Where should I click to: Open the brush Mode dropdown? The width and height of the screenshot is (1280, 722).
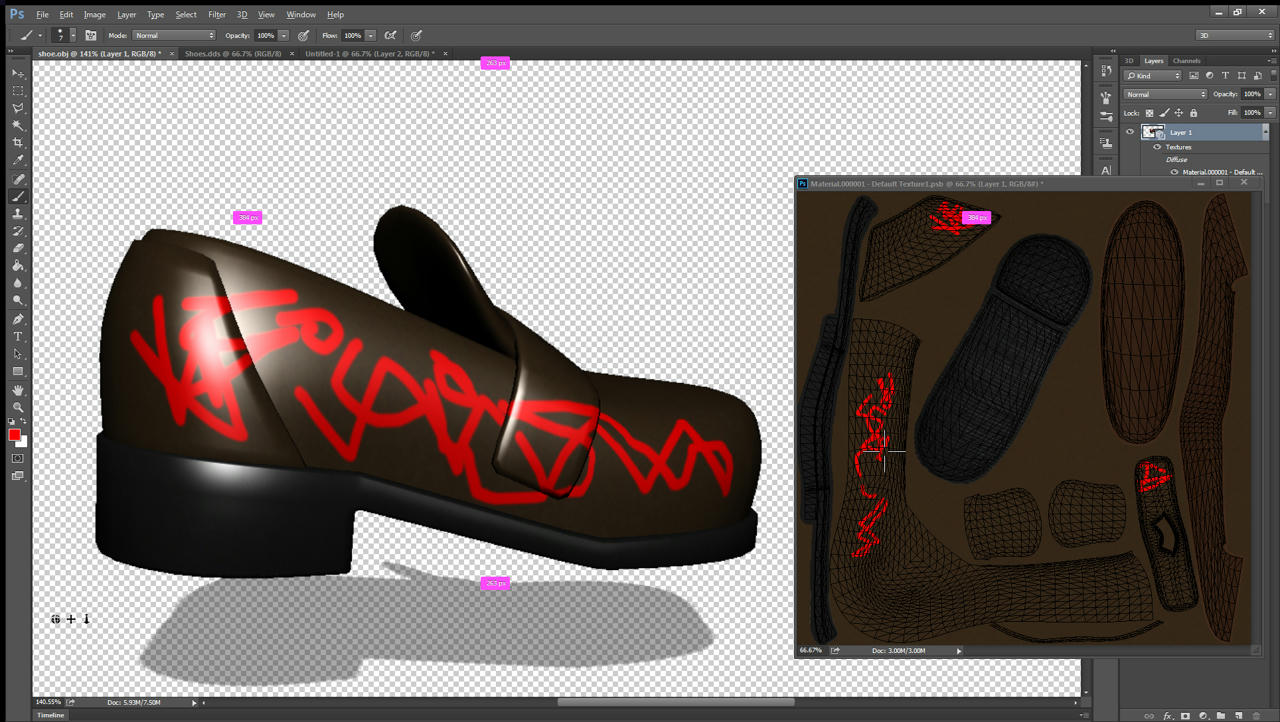click(x=174, y=35)
